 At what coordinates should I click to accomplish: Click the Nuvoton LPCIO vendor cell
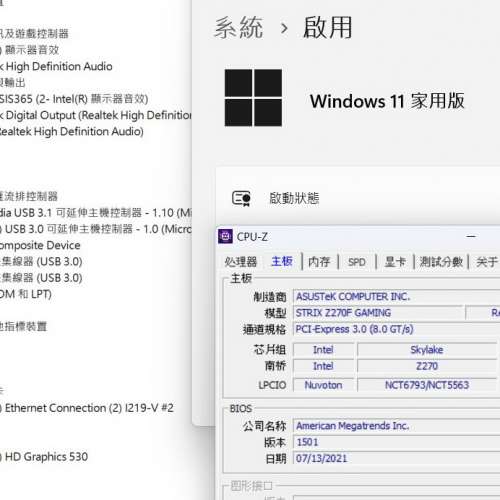coord(323,385)
